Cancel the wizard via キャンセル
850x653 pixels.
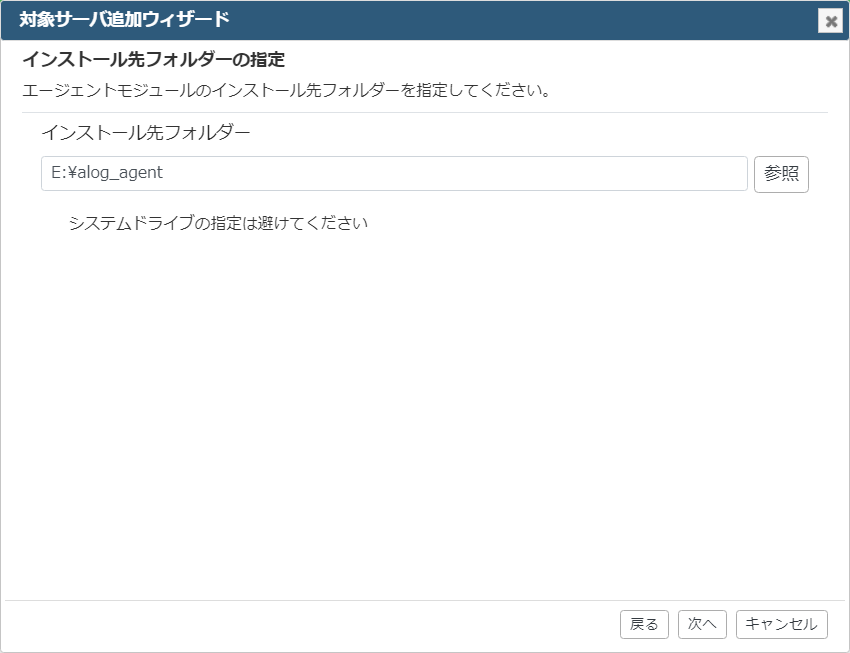tap(781, 624)
